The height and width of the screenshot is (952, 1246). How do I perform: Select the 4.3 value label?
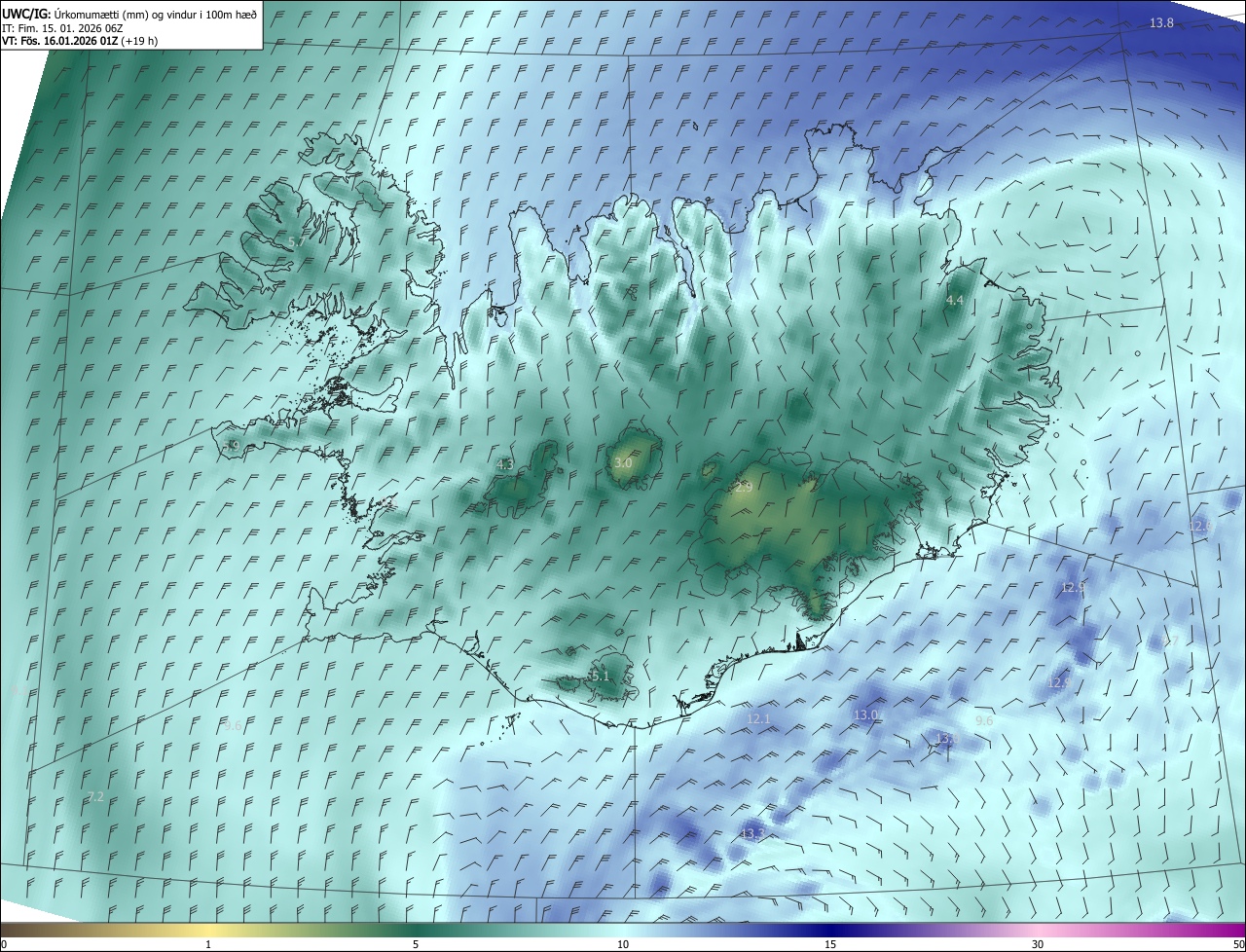pyautogui.click(x=504, y=465)
